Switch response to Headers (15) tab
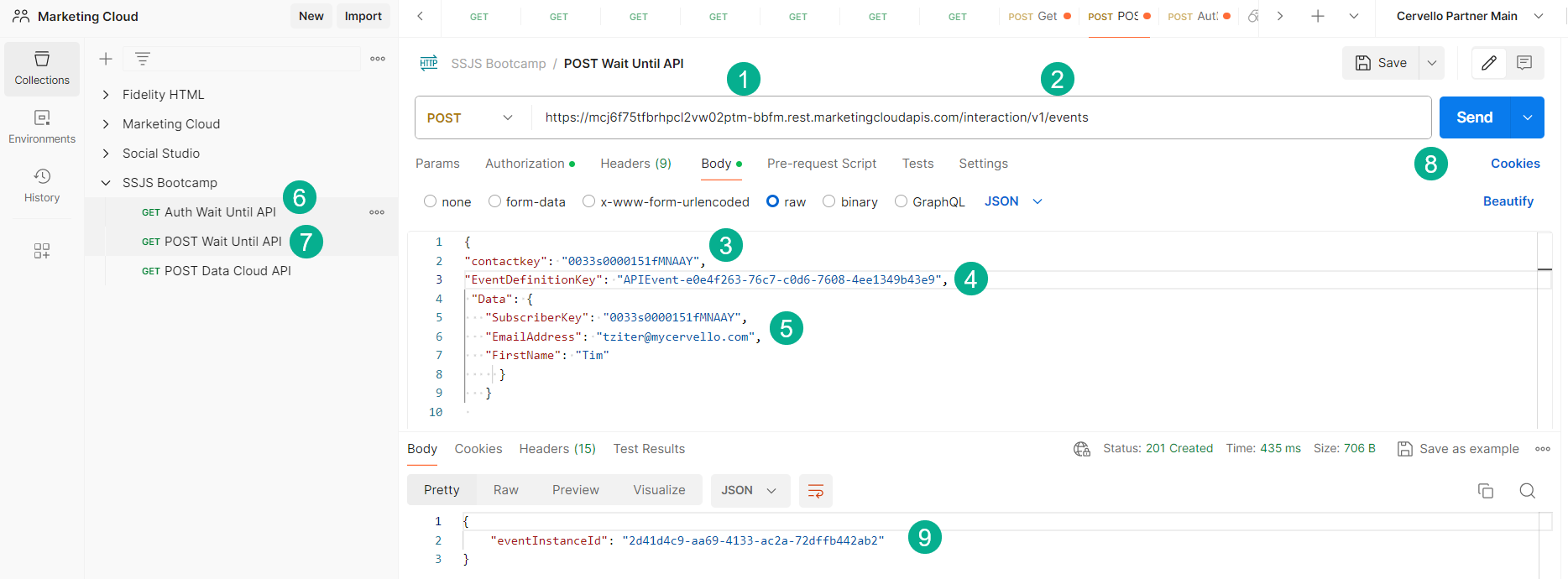 point(557,449)
